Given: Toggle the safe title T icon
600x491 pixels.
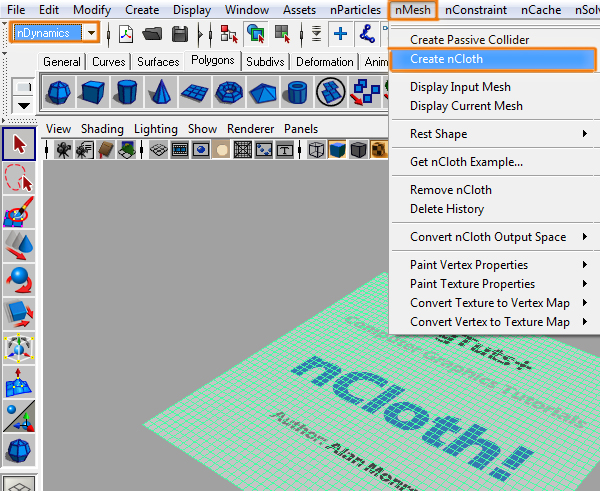Looking at the screenshot, I should pos(285,150).
